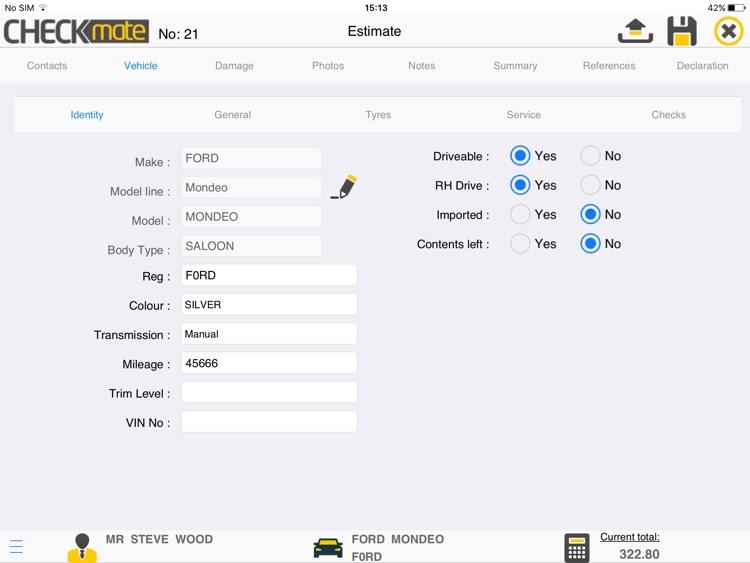Set Contents left to Yes
The image size is (750, 563).
coord(520,243)
